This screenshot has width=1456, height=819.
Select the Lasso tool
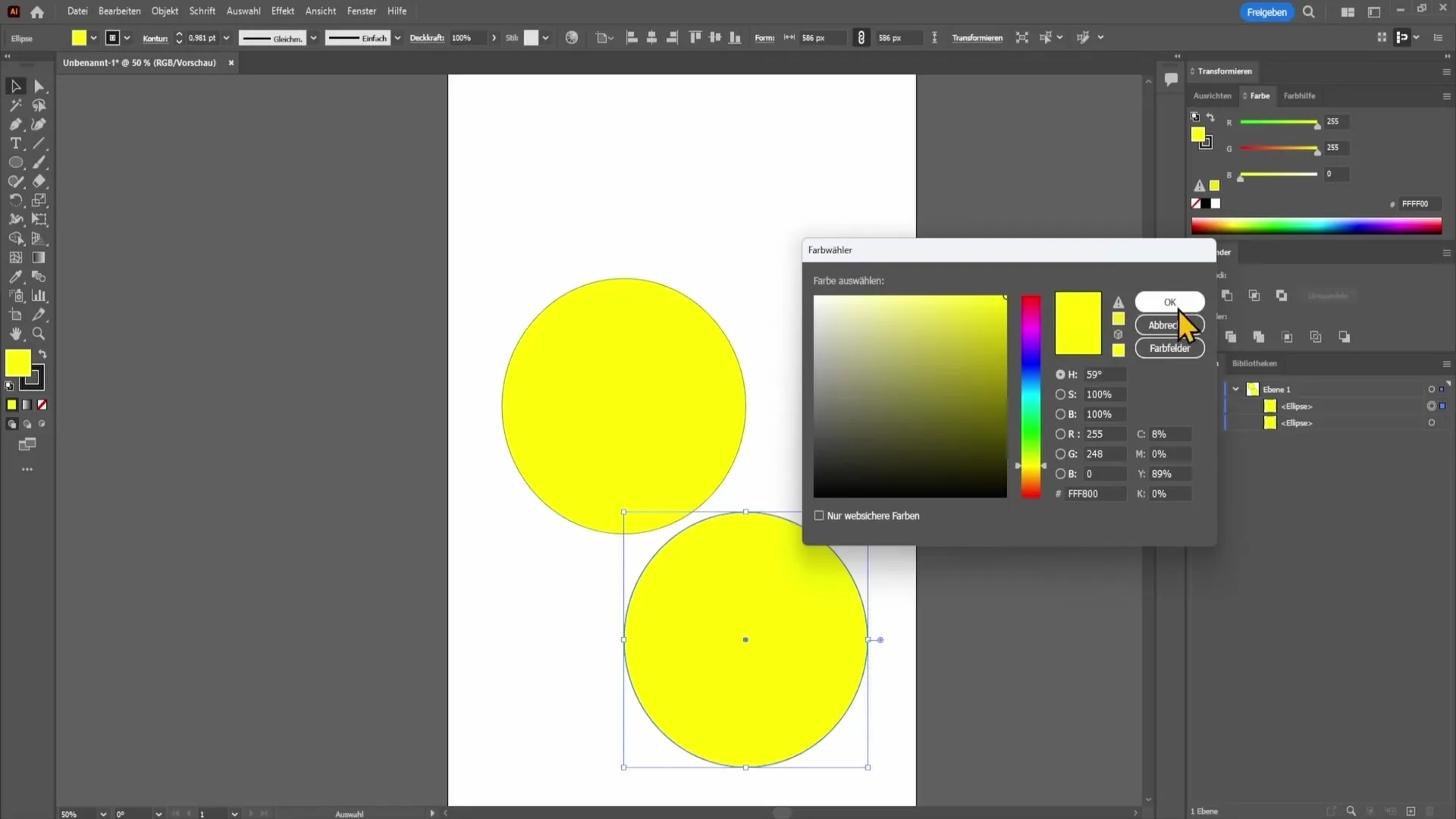point(39,105)
